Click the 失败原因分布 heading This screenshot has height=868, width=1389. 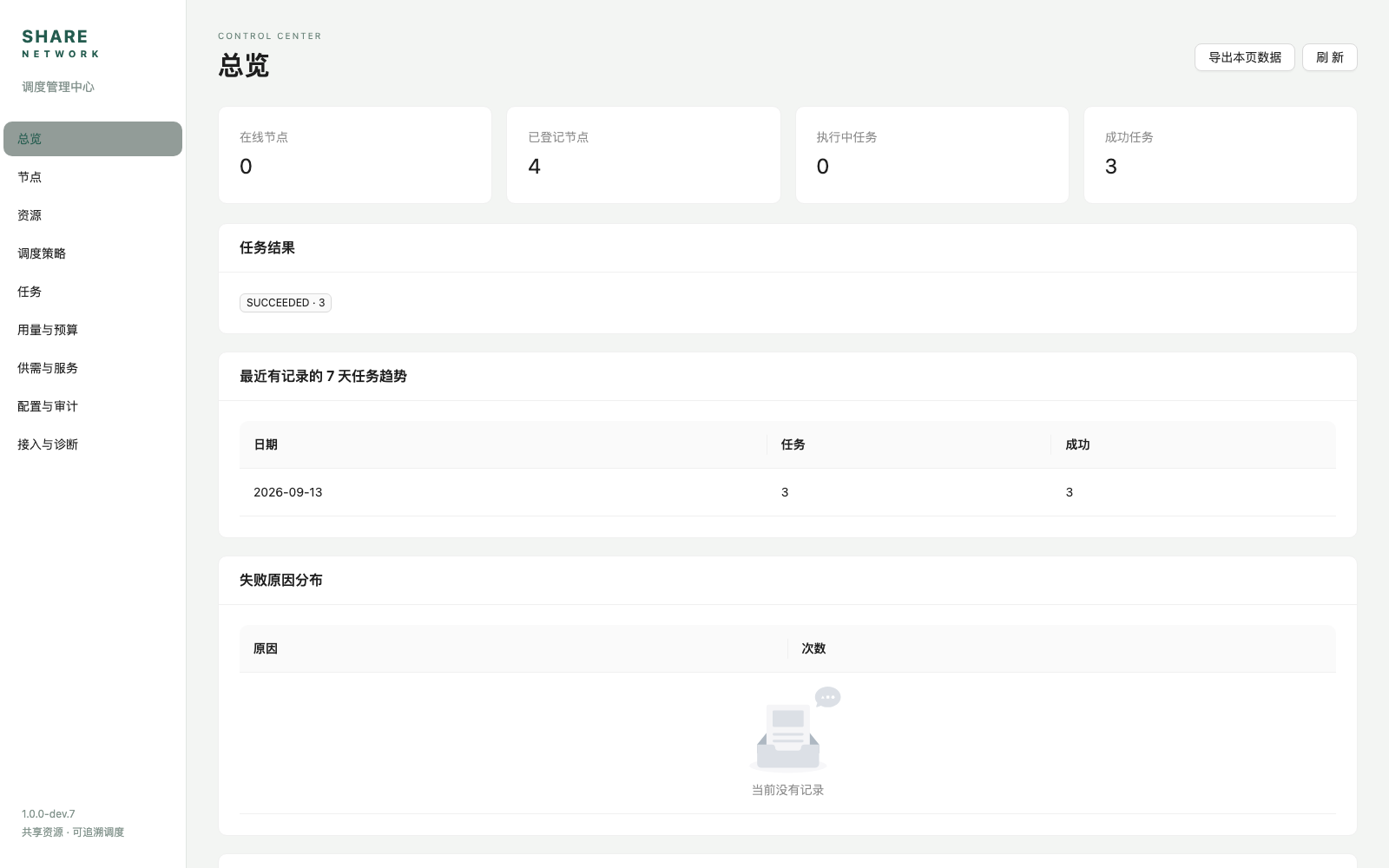281,581
